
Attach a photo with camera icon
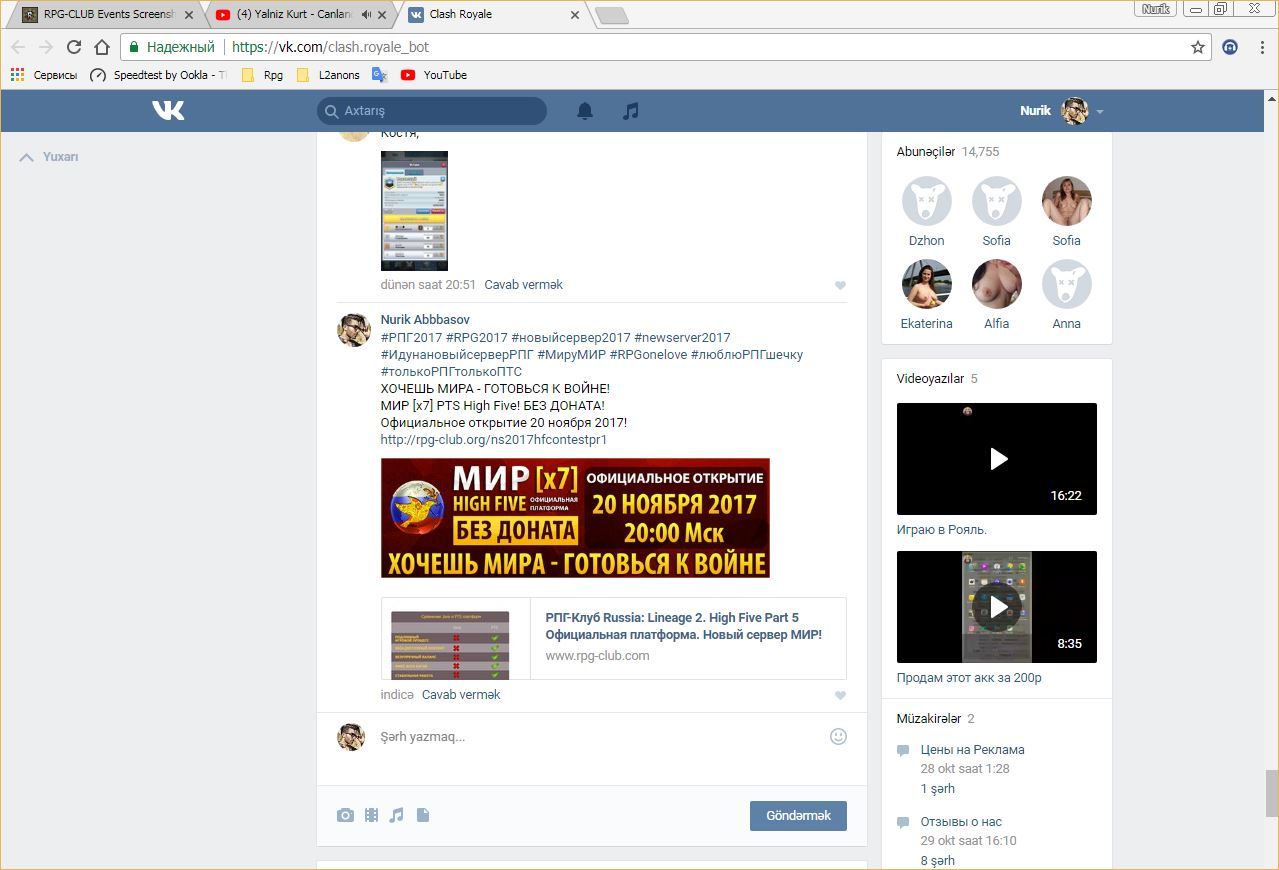click(x=345, y=815)
